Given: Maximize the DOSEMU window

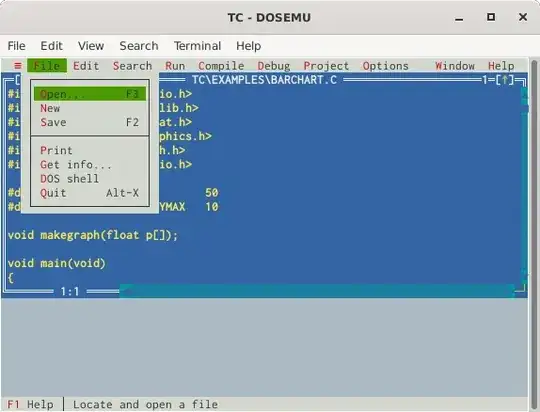Looking at the screenshot, I should click(491, 17).
